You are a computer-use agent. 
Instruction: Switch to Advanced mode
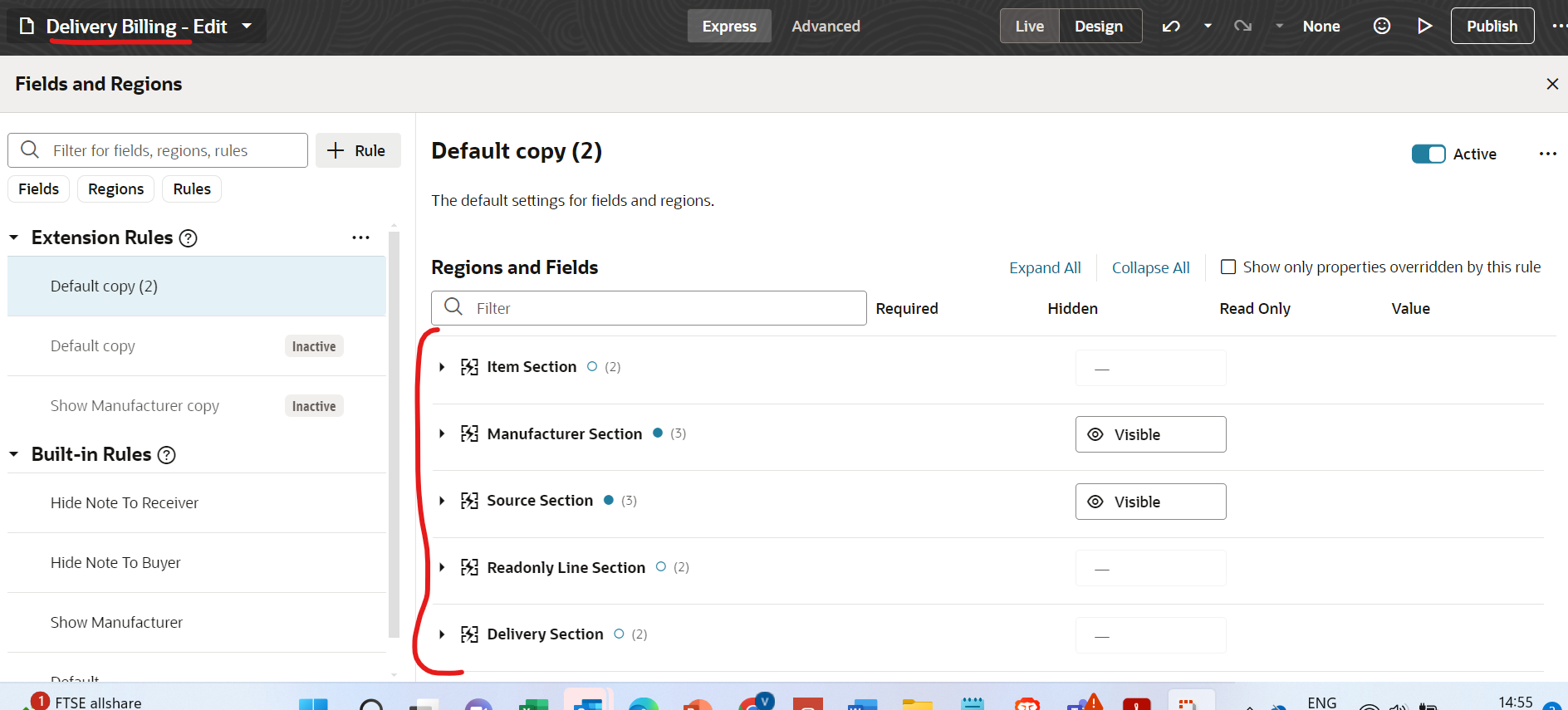coord(826,26)
